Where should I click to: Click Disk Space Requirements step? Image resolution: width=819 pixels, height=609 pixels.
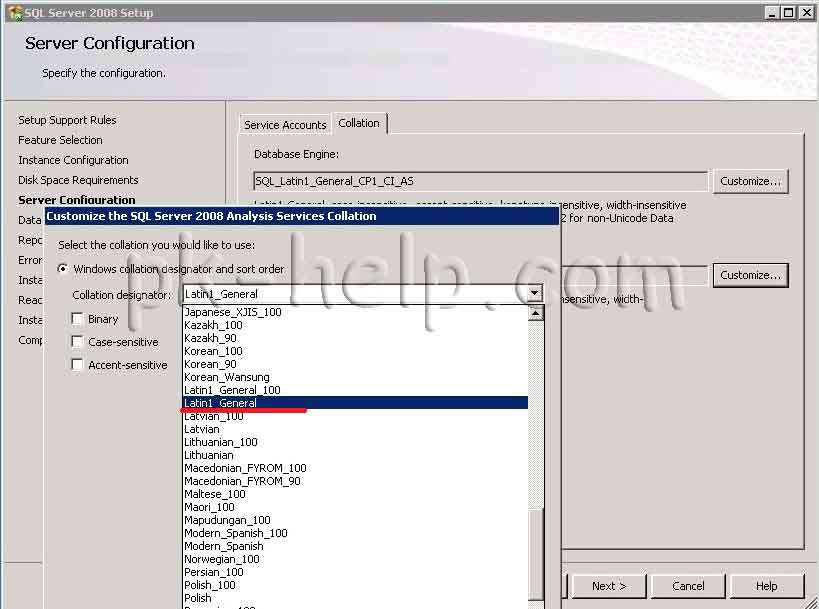coord(78,180)
